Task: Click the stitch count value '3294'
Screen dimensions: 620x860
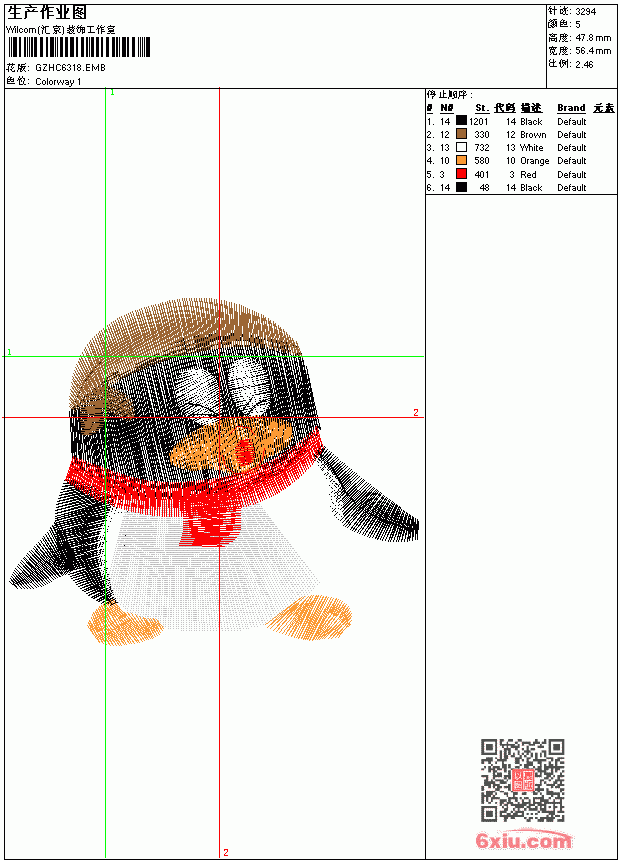Action: point(585,12)
